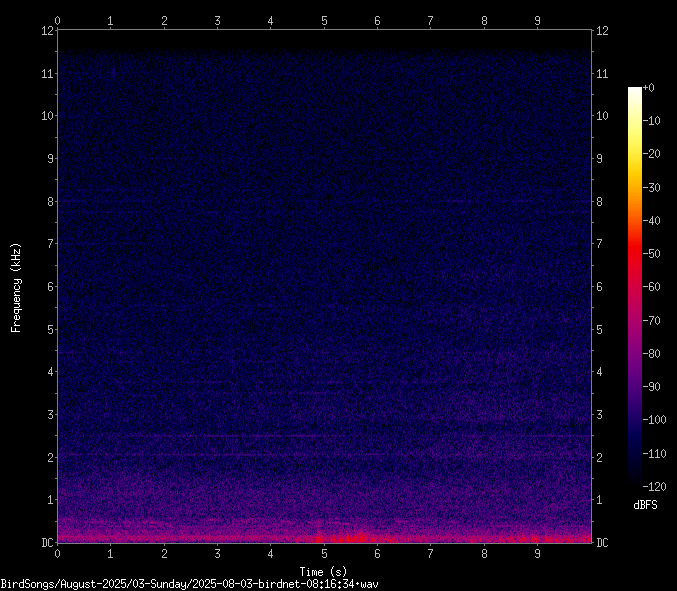
Task: Click the 'dBFS' colorbar unit label
Action: [x=645, y=505]
